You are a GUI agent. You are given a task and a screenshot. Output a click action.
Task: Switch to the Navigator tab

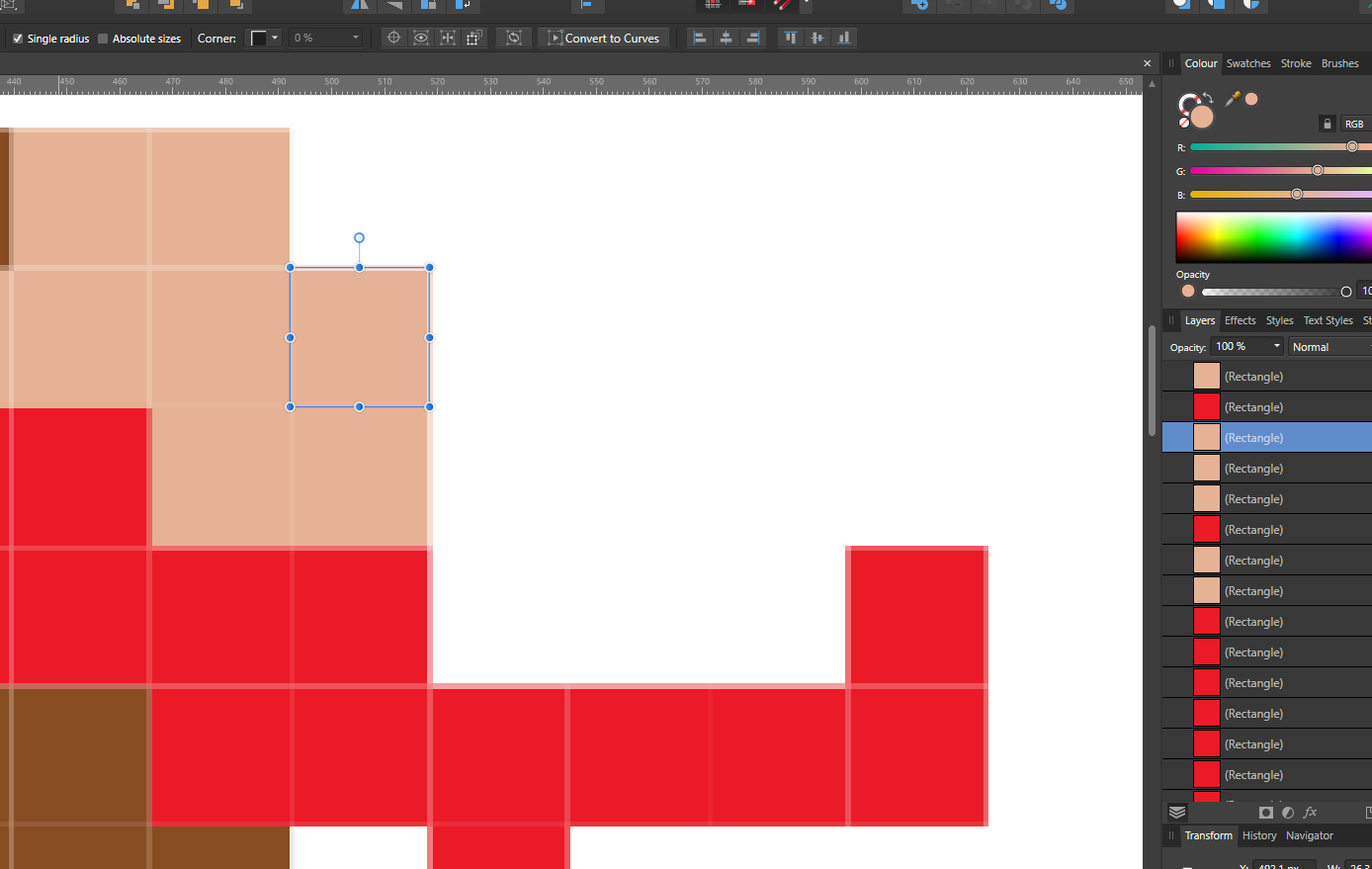pos(1309,835)
